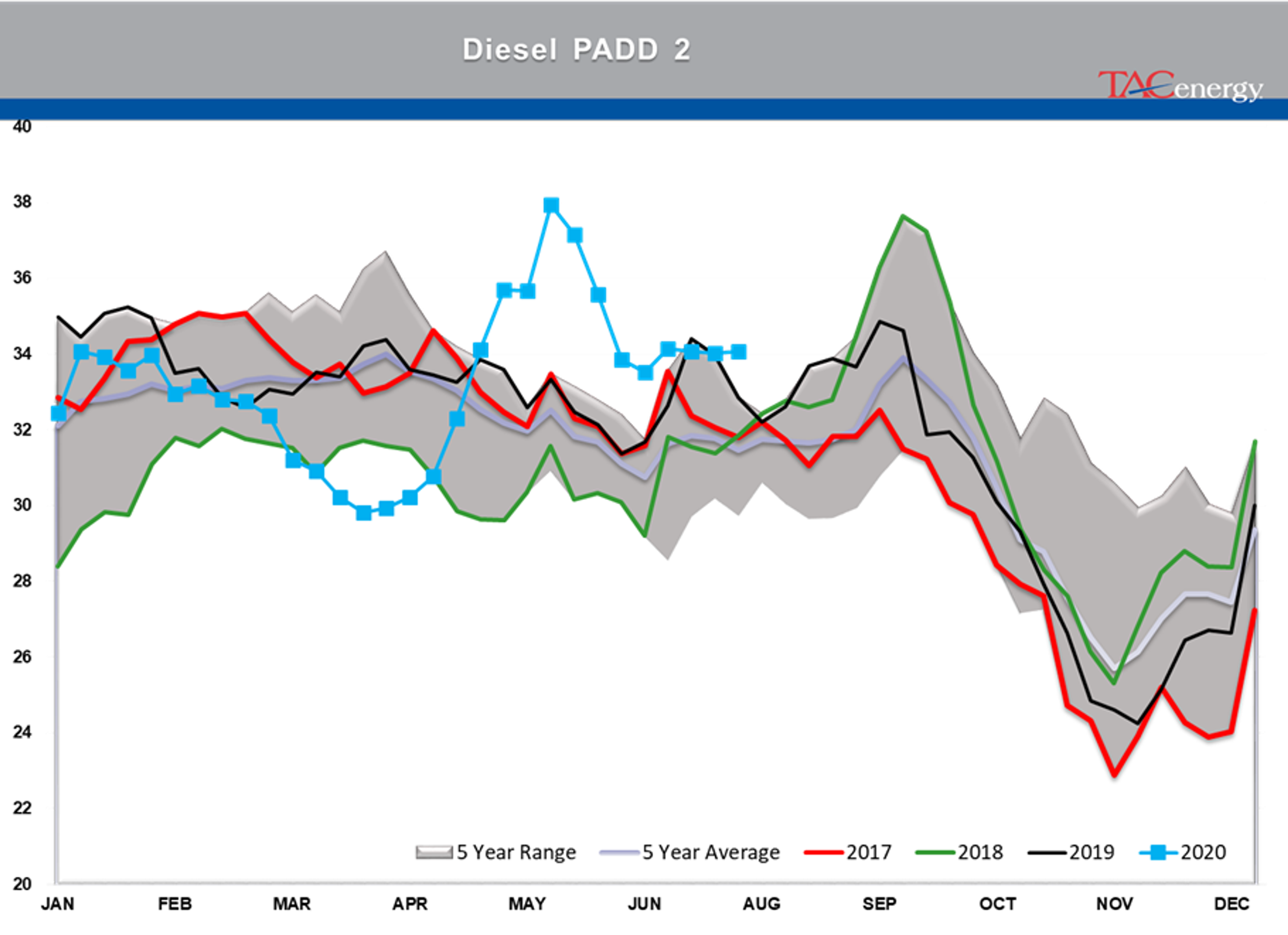Click the "2017" legend label
This screenshot has height=935, width=1288.
[869, 853]
